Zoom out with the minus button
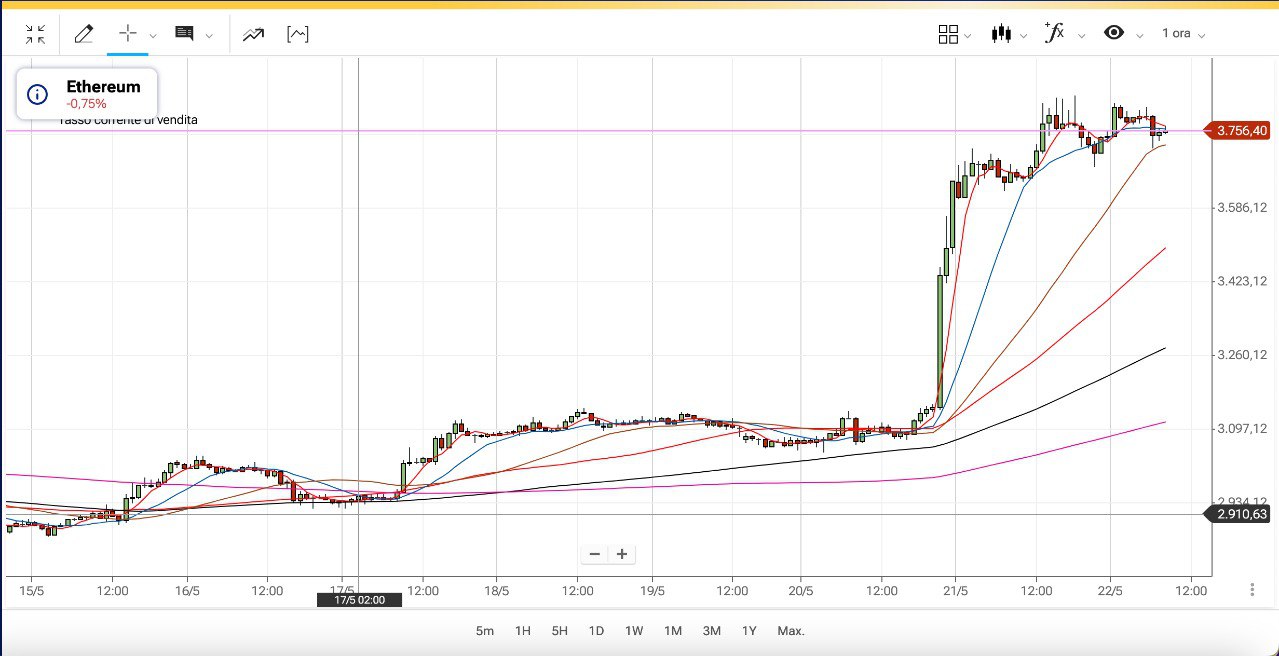The height and width of the screenshot is (656, 1279). click(x=595, y=554)
